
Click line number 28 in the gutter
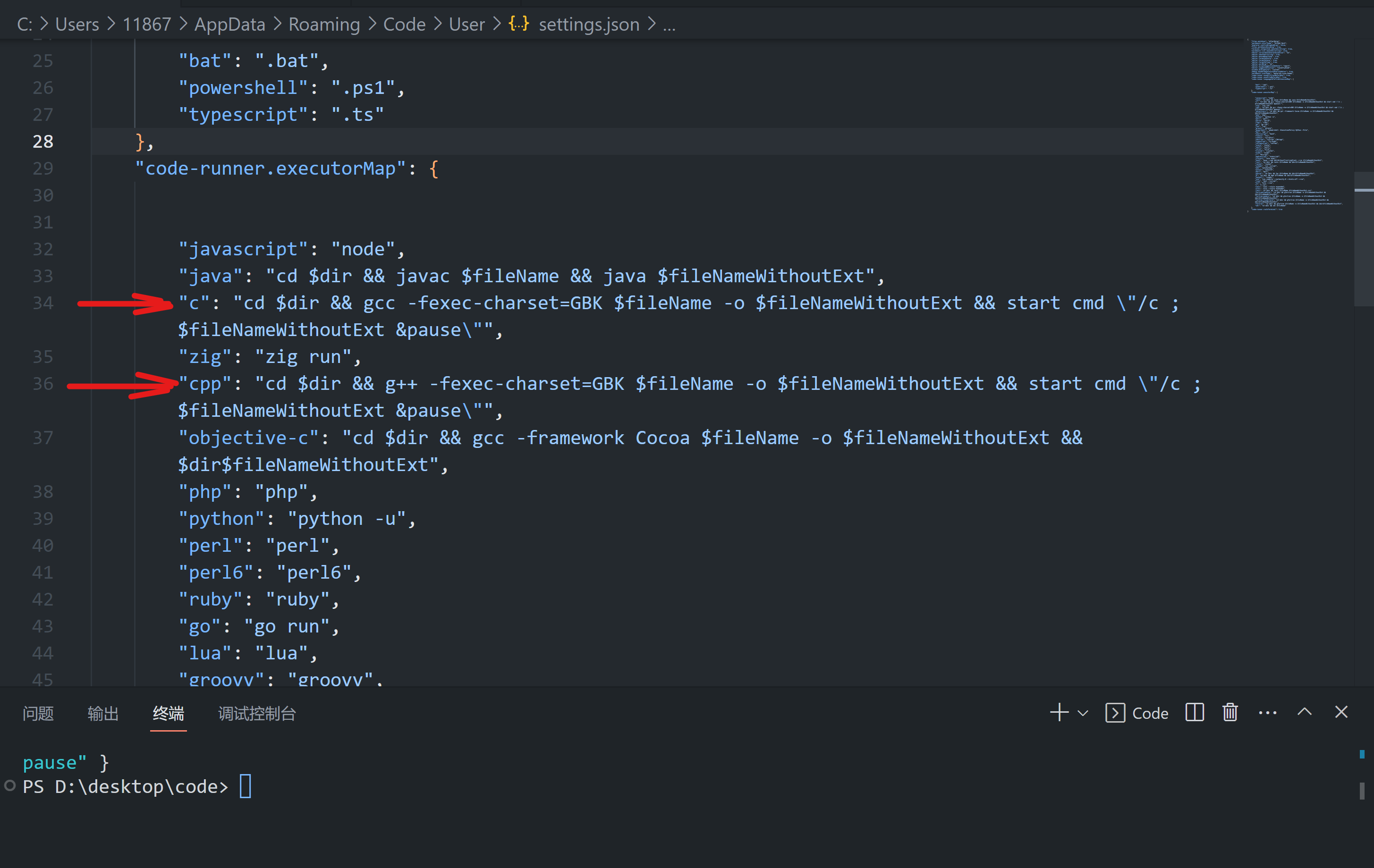43,142
